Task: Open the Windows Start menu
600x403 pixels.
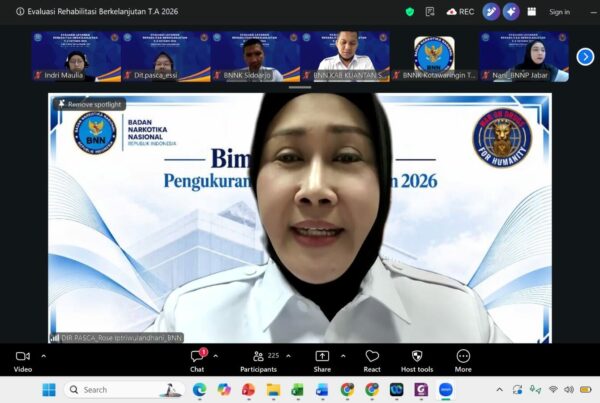Action: (x=49, y=390)
